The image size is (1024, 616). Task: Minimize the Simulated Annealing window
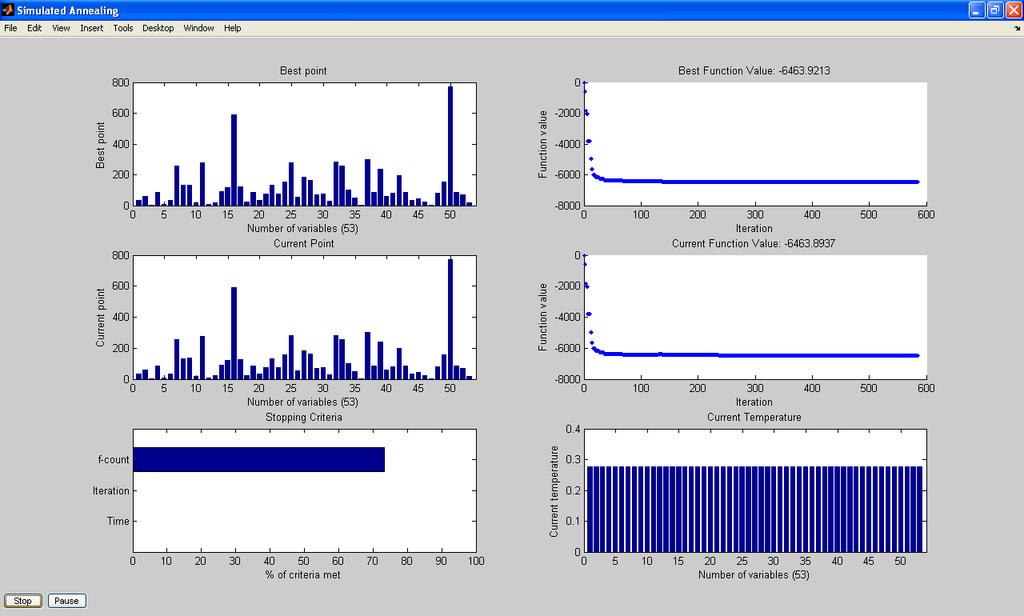click(x=976, y=10)
